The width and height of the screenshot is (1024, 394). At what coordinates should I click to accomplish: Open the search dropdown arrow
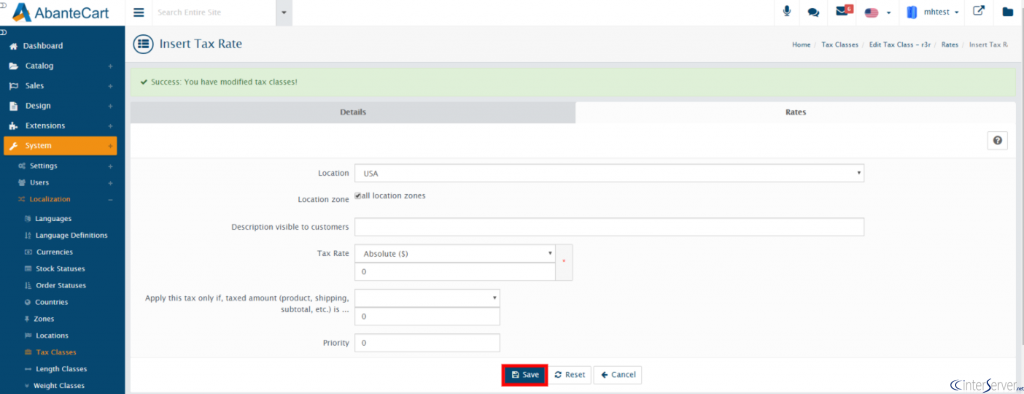283,12
